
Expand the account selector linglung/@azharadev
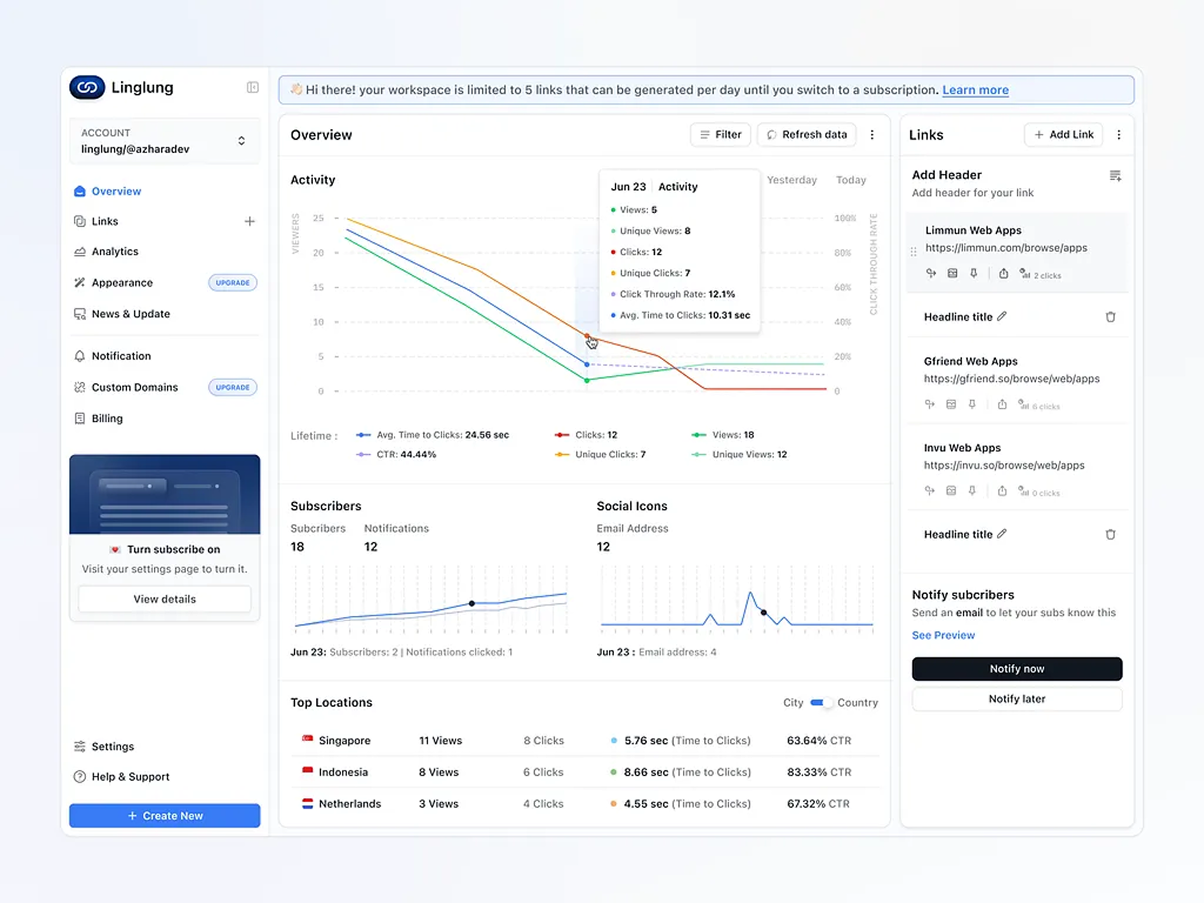(x=241, y=141)
